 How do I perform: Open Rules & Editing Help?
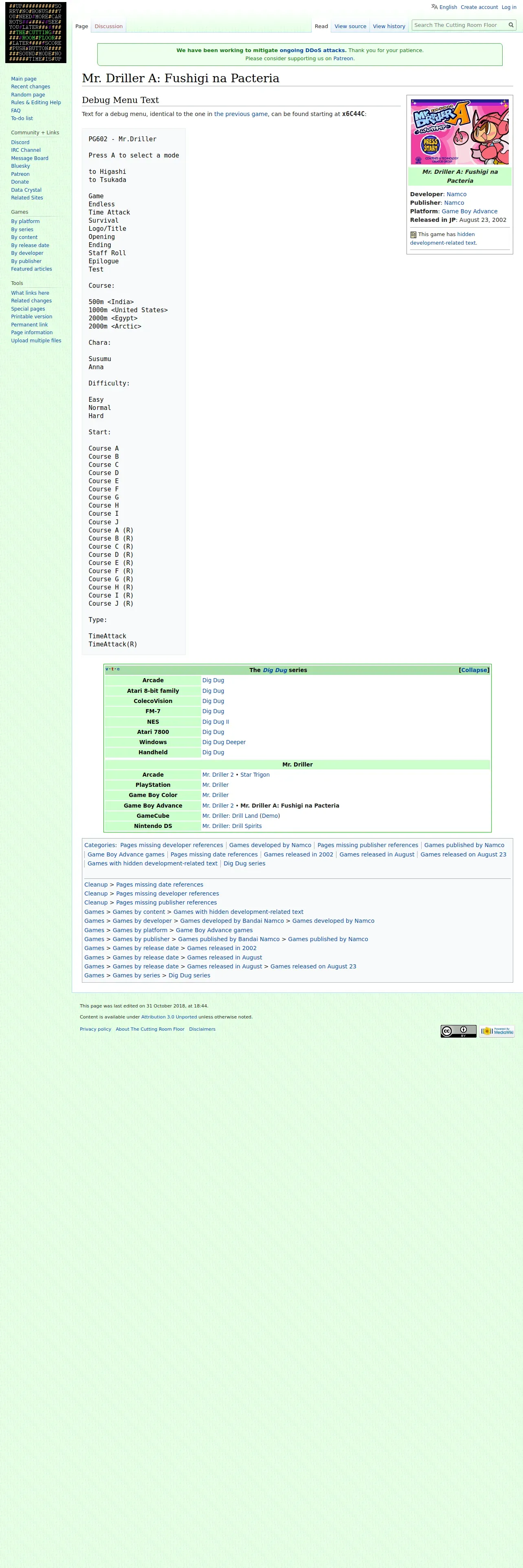point(36,103)
